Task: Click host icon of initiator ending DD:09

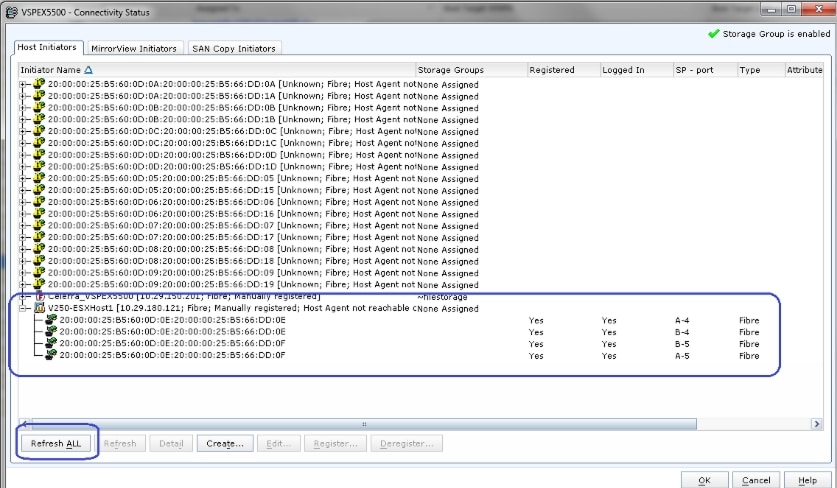Action: [x=39, y=272]
